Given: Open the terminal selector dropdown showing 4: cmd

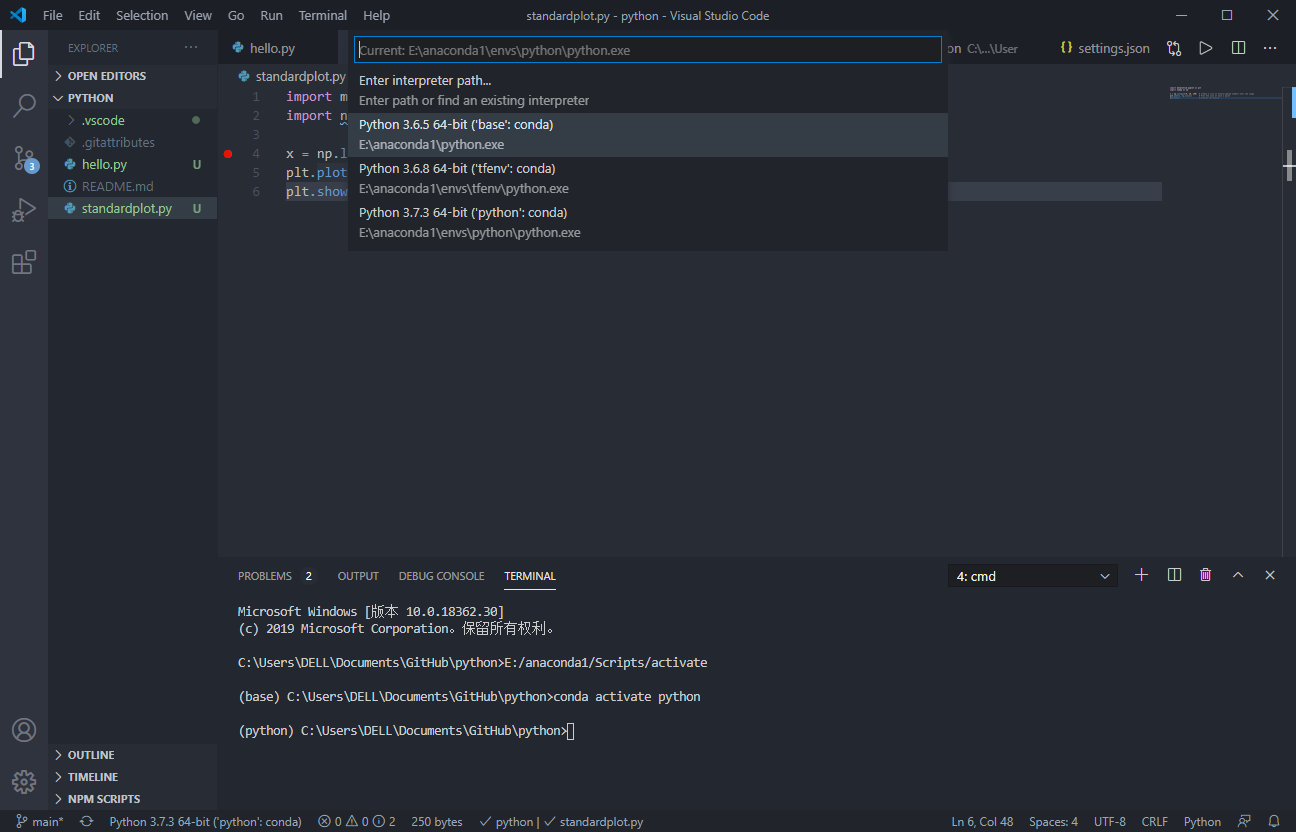Looking at the screenshot, I should (x=1032, y=575).
